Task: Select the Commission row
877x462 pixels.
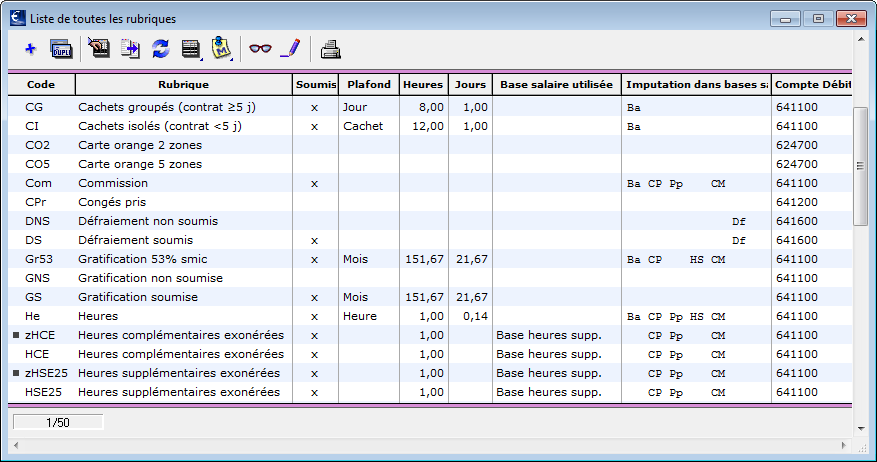Action: tap(430, 183)
